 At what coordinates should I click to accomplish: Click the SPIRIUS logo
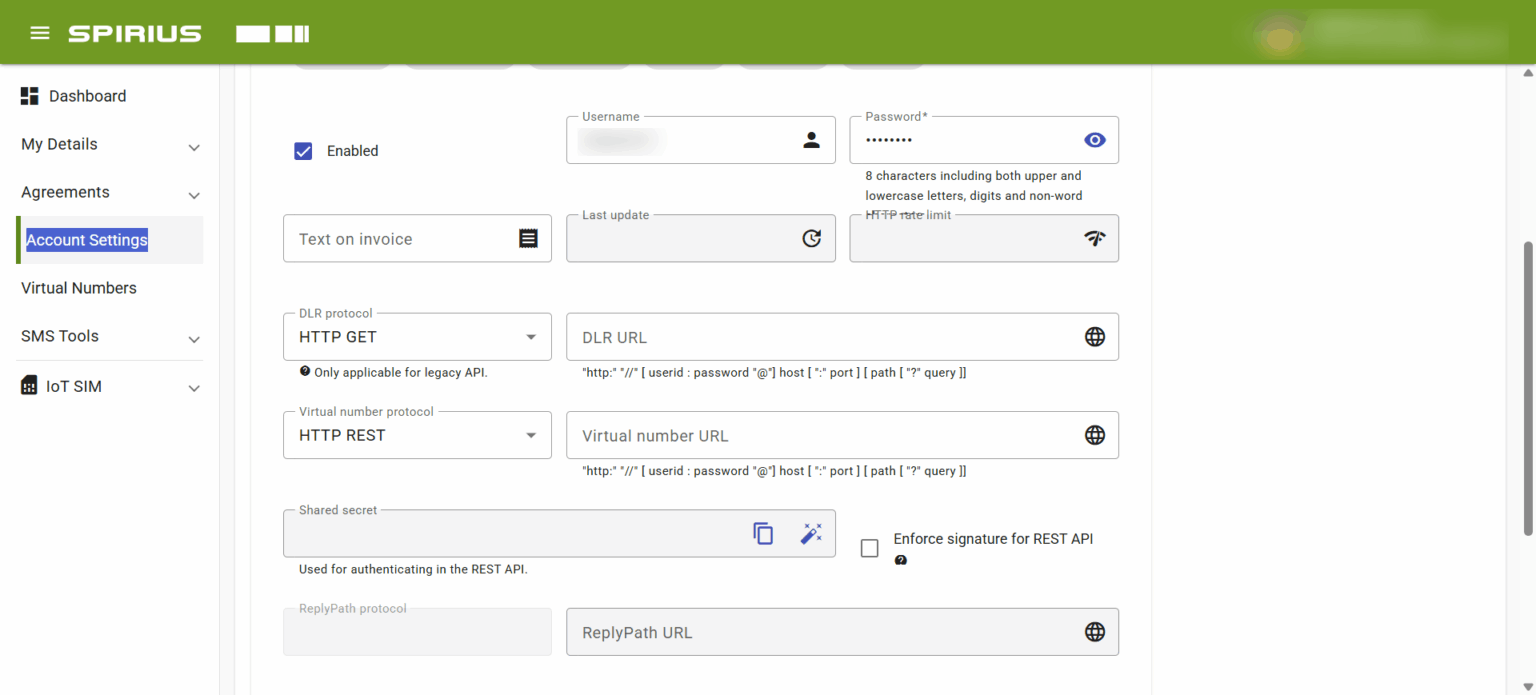(135, 34)
